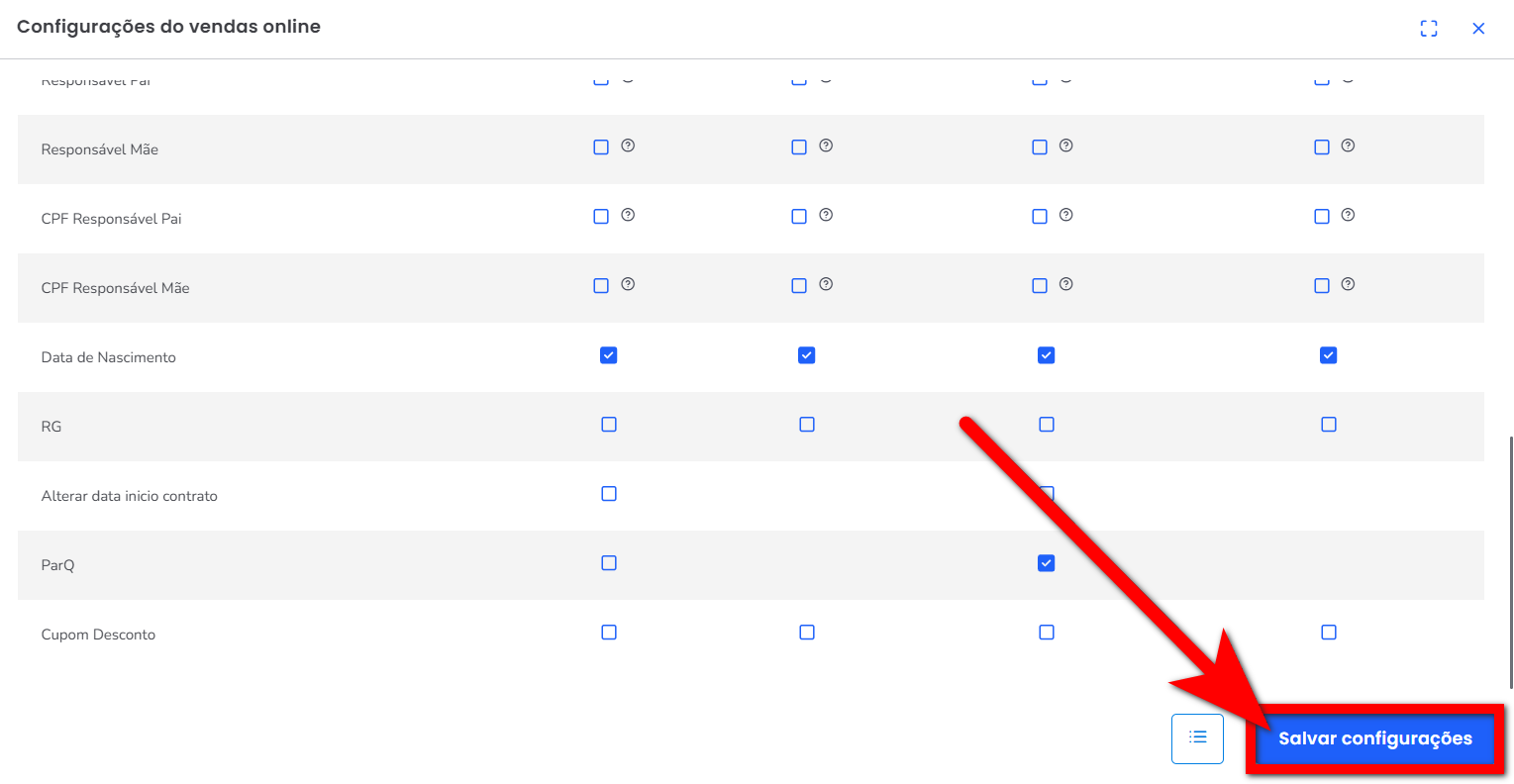Click the list icon button beside Salvar configurações
This screenshot has height=784, width=1514.
point(1197,738)
